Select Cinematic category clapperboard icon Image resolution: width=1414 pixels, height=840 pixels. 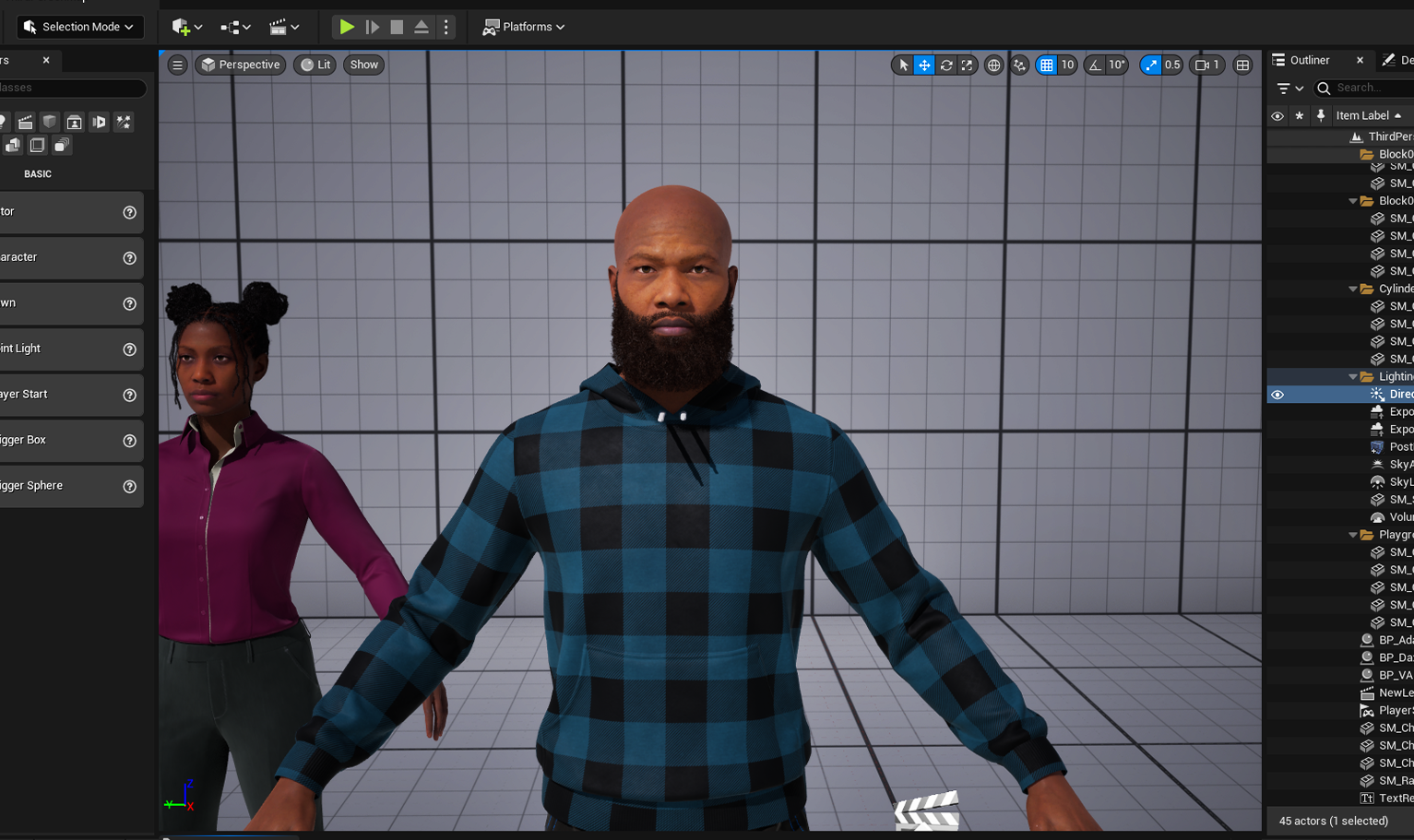tap(25, 122)
